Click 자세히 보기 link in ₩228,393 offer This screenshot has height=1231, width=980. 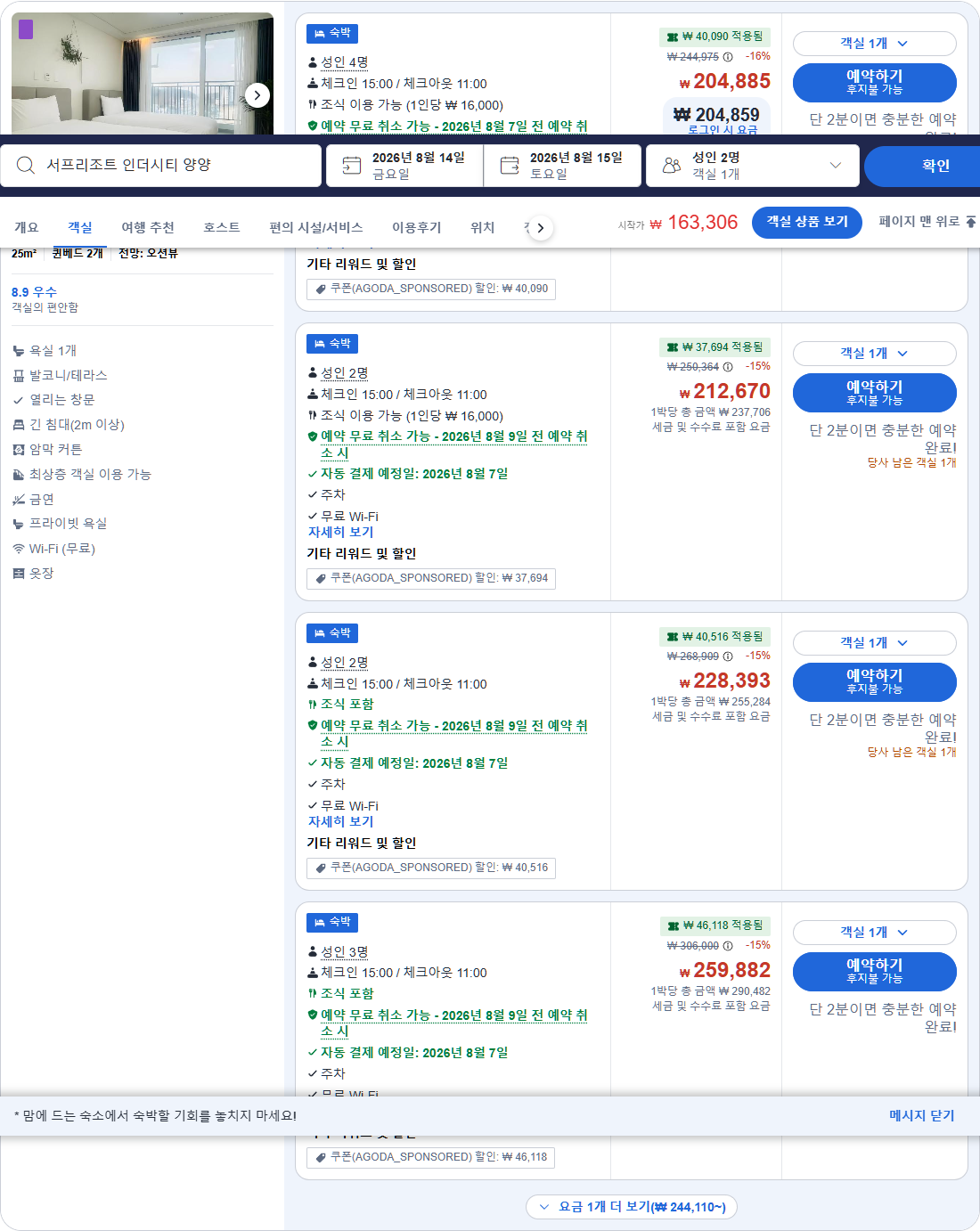click(x=340, y=821)
